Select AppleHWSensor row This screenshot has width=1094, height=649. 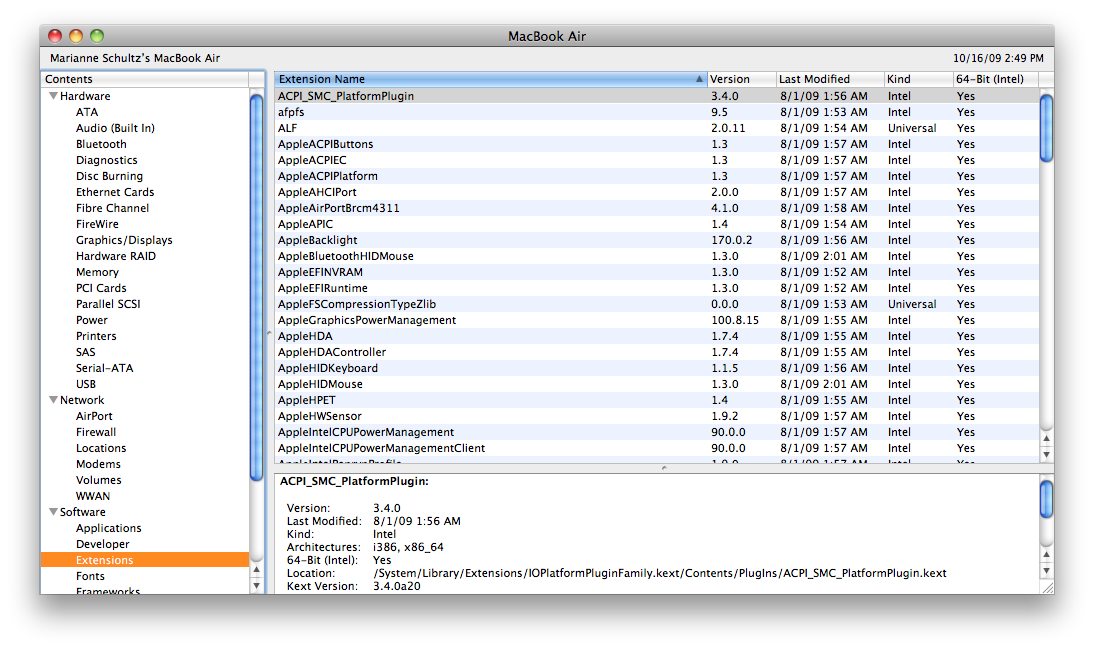point(657,417)
